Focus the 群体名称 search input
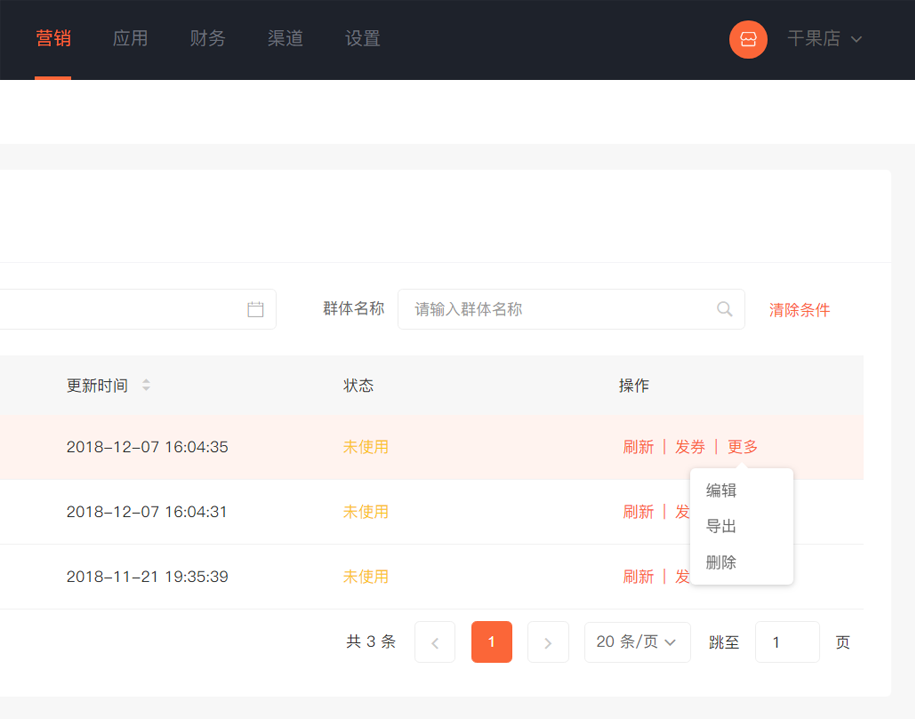Screen dimensions: 915x719 (x=560, y=310)
